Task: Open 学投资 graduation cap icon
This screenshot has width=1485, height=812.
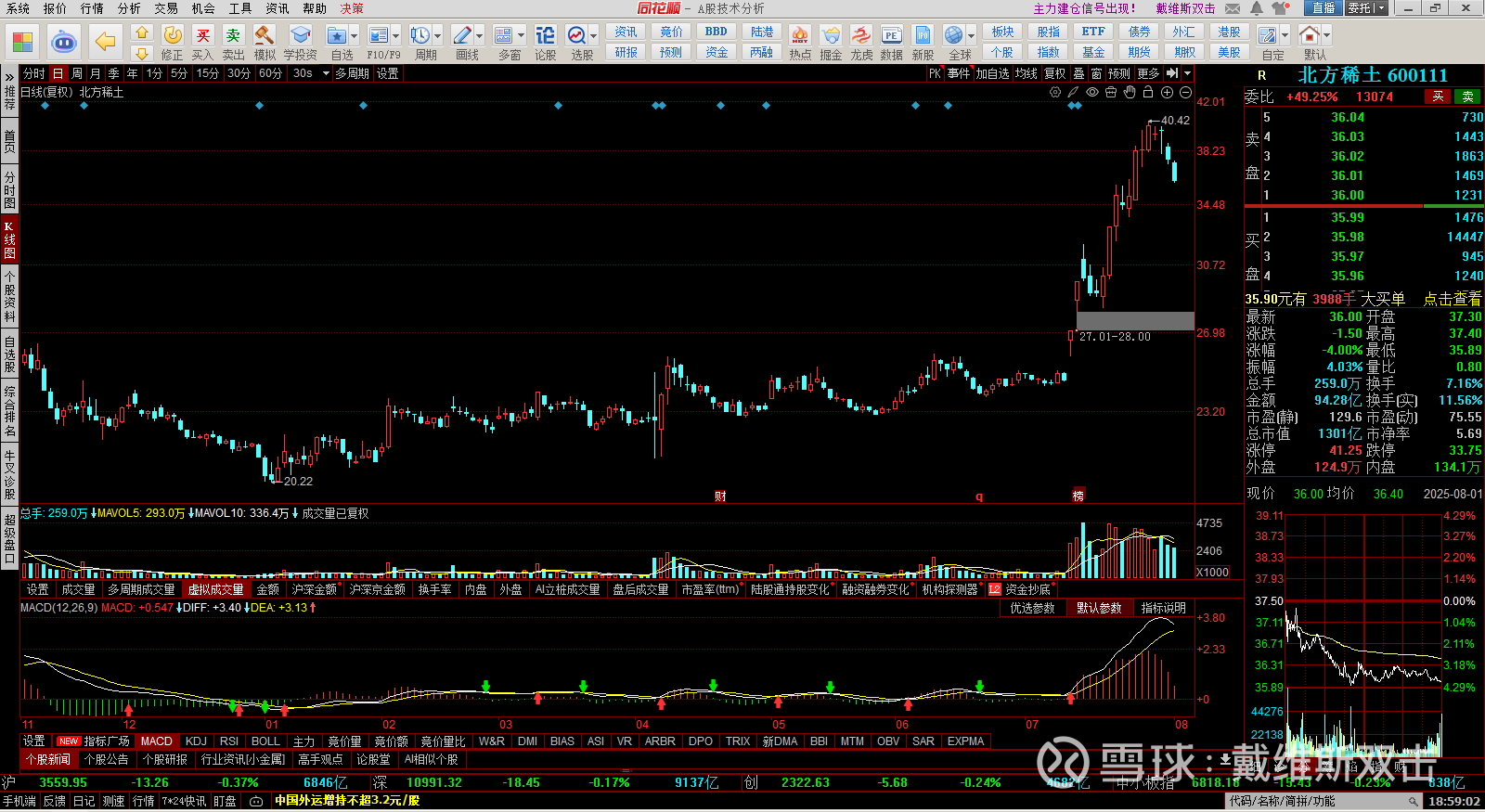Action: point(300,35)
